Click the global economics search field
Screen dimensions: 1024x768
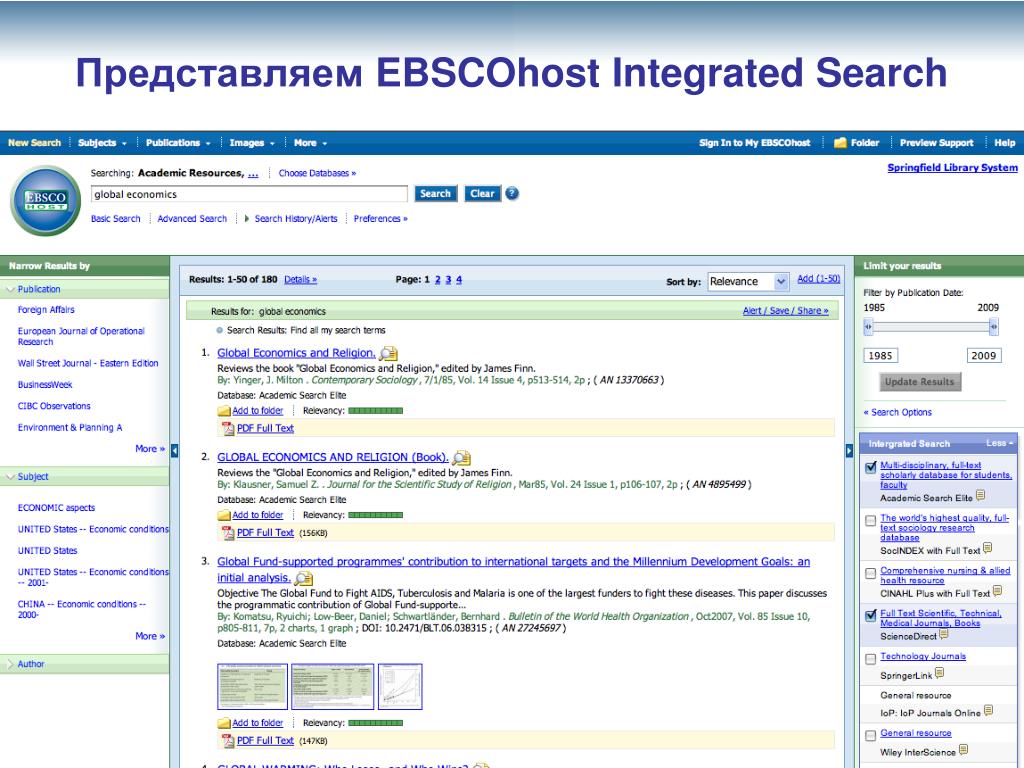249,194
